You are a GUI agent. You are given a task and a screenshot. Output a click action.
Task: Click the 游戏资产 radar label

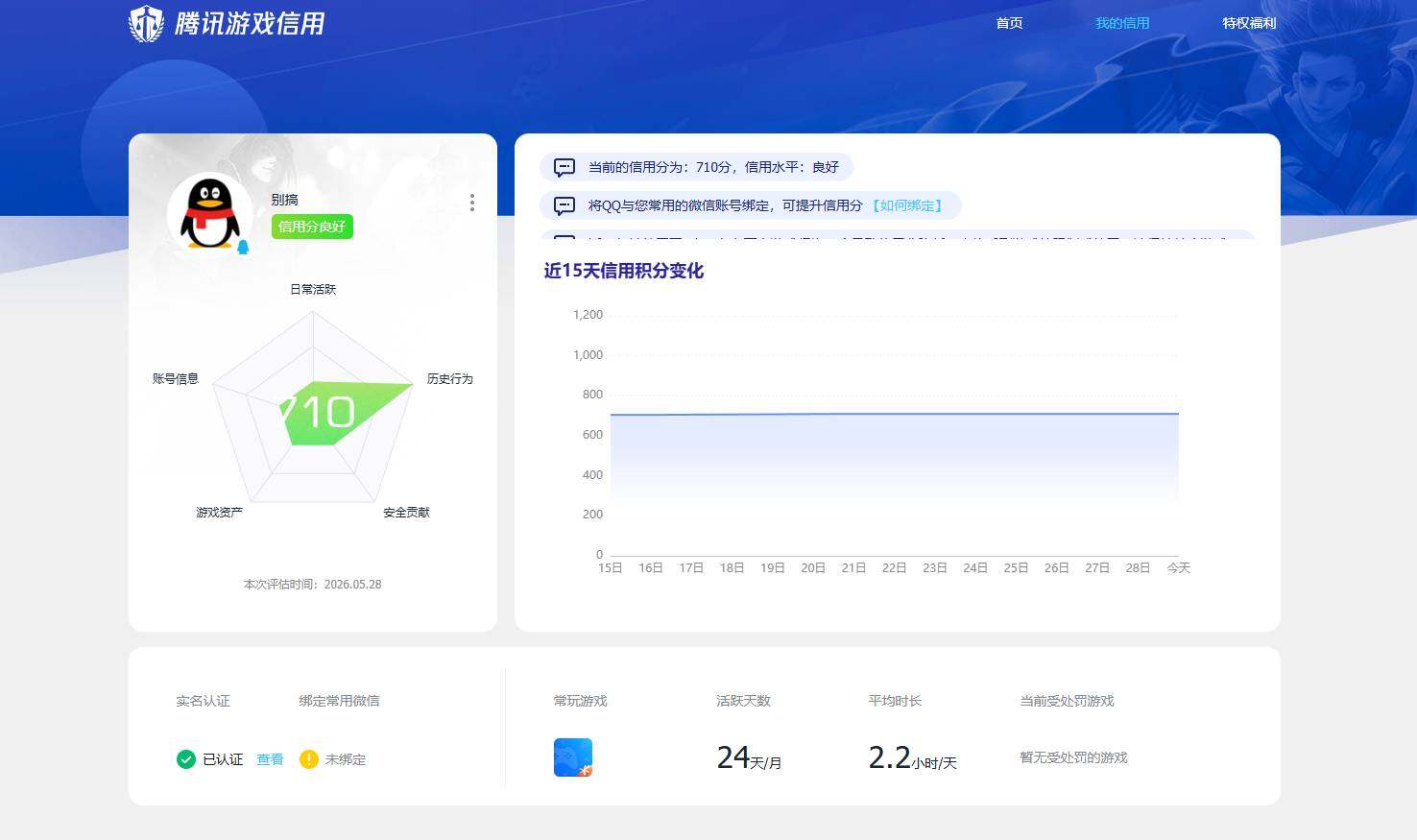pos(219,513)
